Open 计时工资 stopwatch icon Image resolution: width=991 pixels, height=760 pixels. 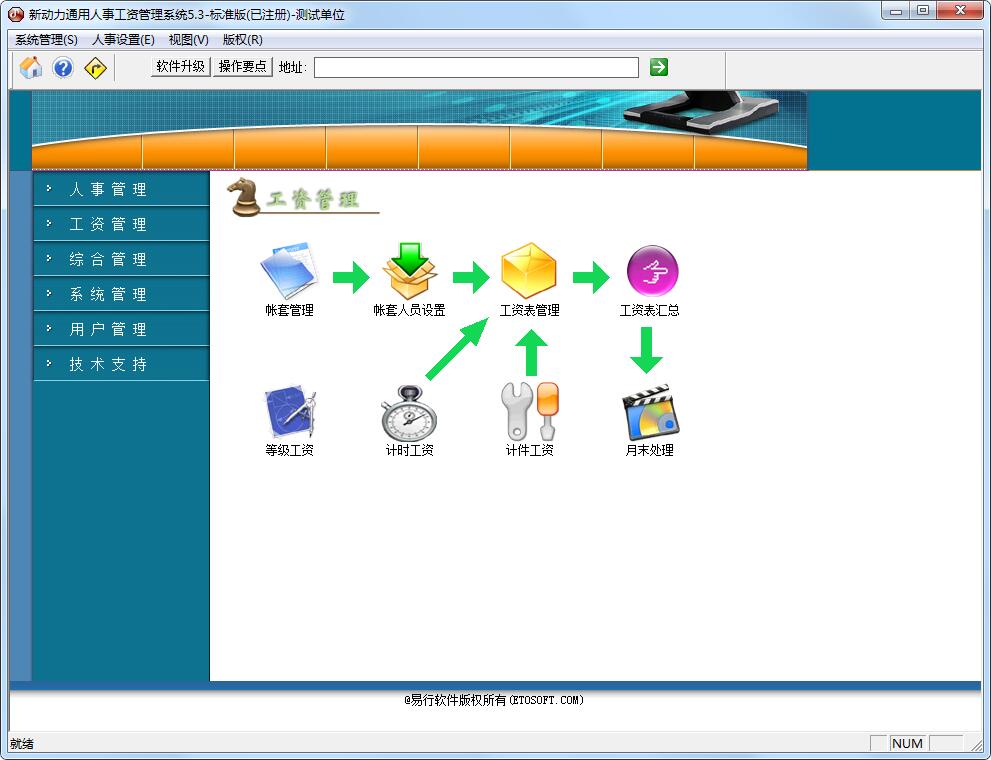click(409, 413)
